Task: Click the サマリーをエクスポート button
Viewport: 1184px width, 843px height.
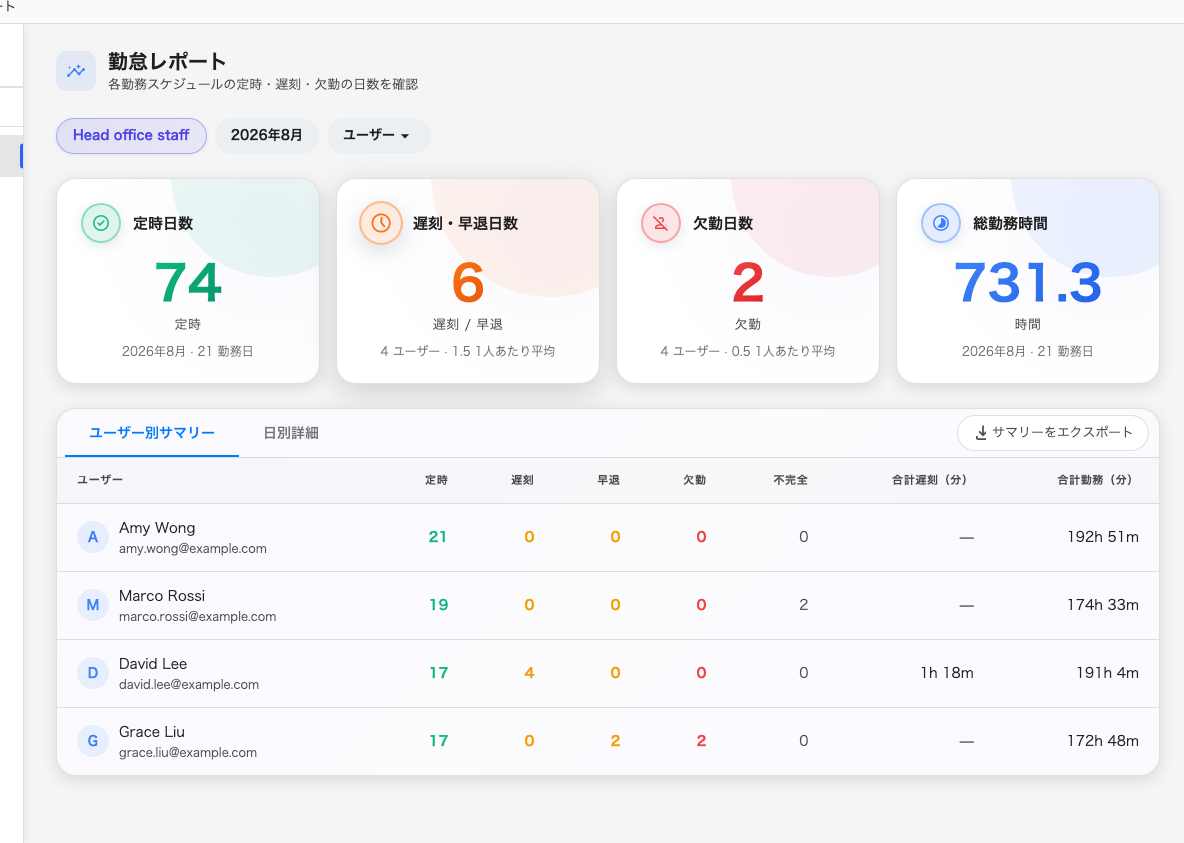Action: click(1053, 433)
